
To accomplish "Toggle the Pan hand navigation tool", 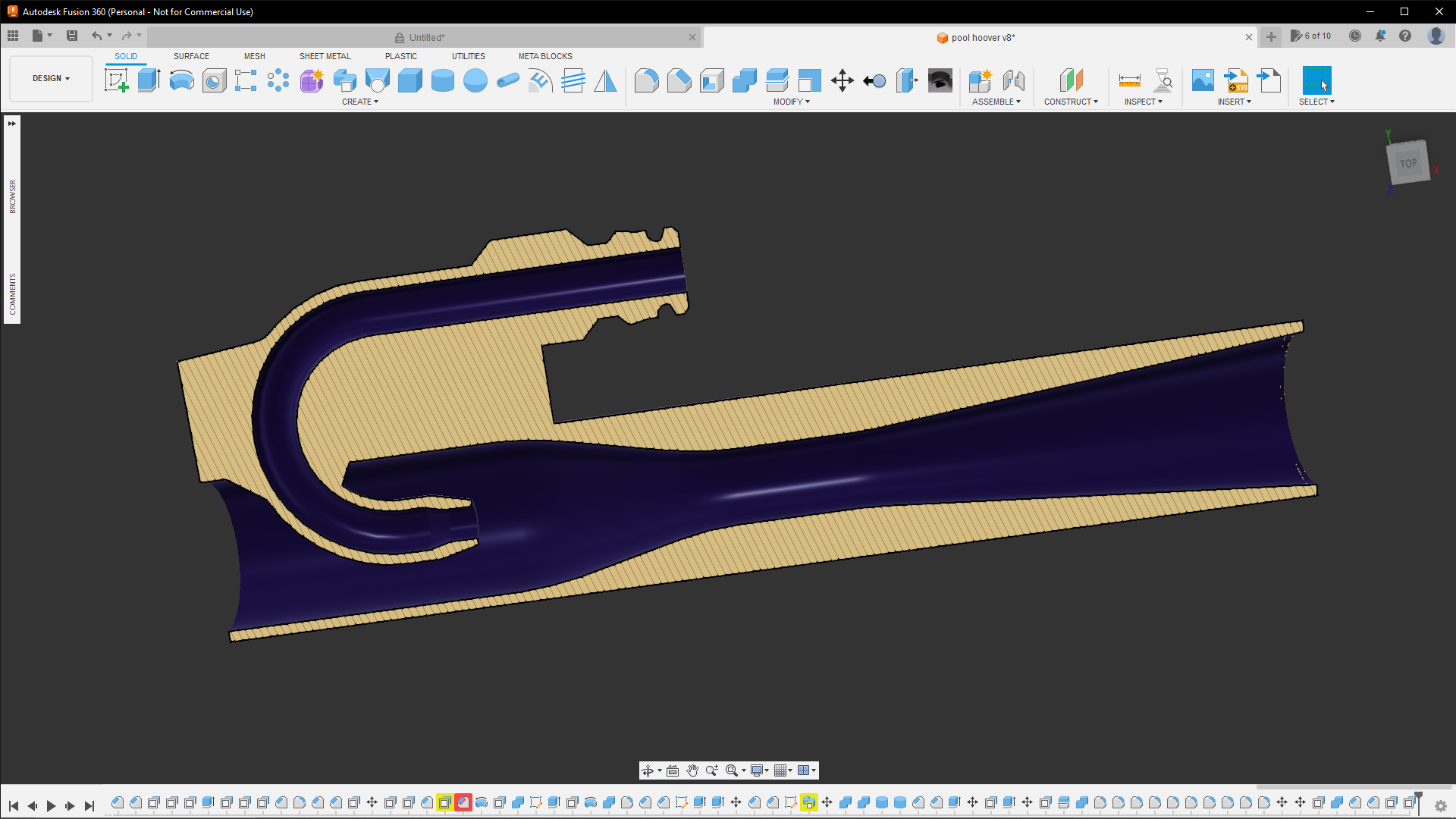I will [x=692, y=770].
